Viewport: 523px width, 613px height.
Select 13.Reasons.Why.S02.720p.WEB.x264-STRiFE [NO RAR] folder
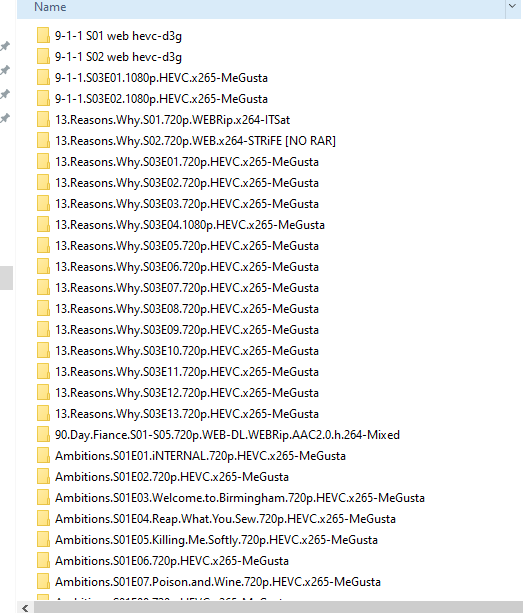(x=195, y=140)
